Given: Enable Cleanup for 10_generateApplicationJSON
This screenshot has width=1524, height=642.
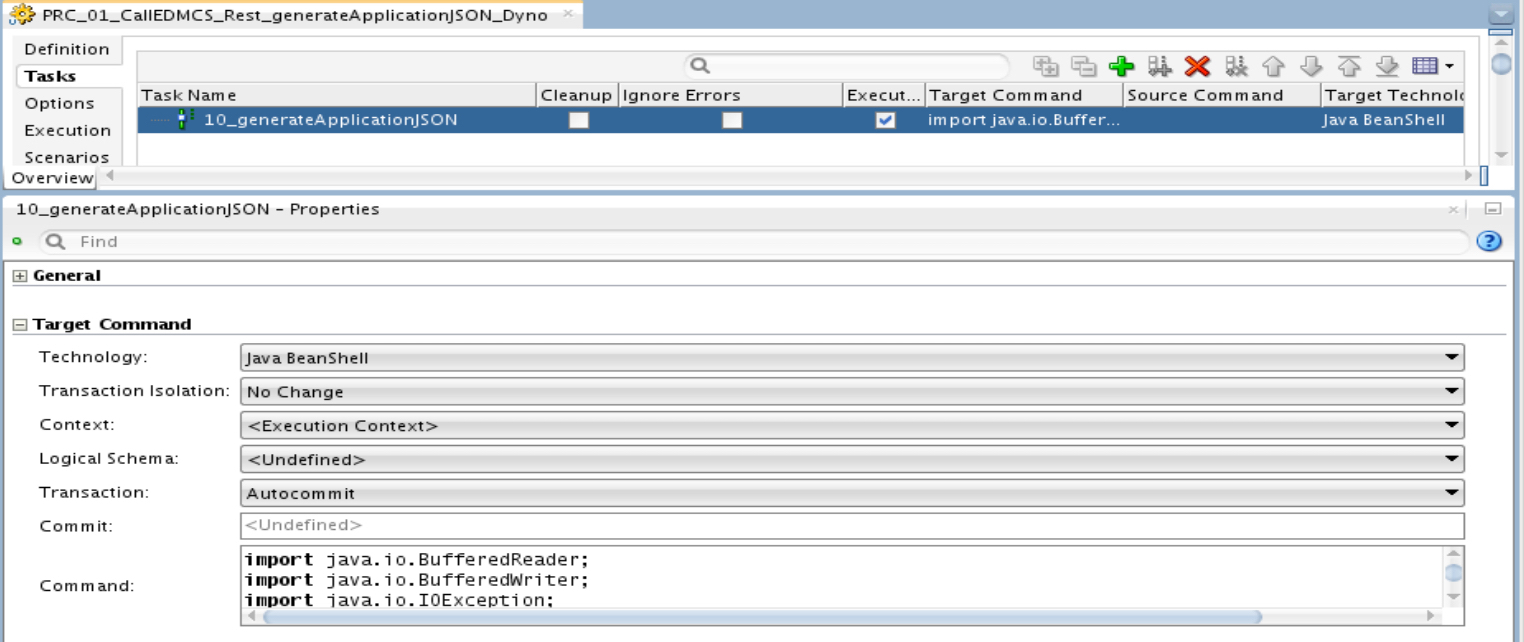Looking at the screenshot, I should (x=576, y=119).
